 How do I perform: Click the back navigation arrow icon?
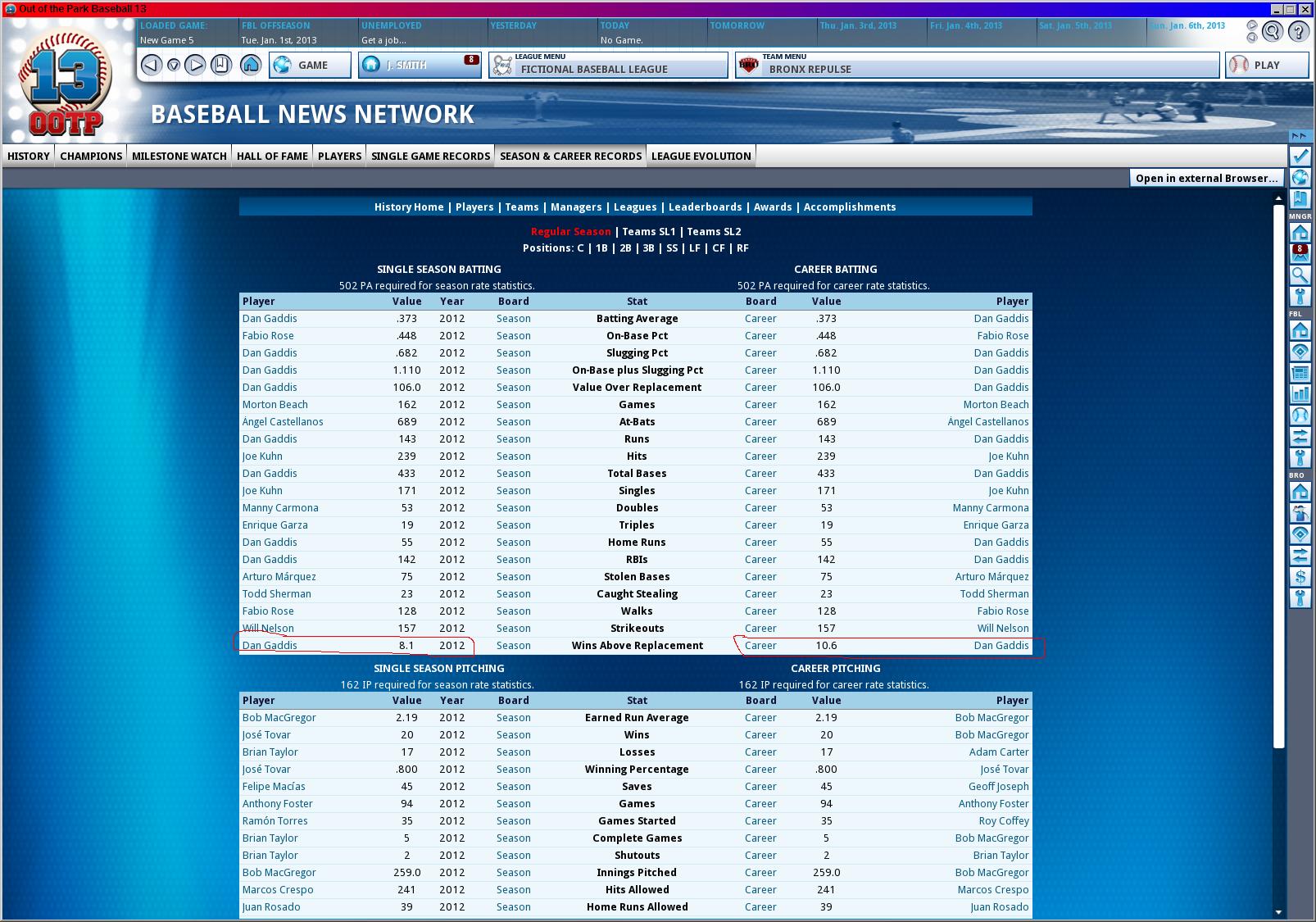(151, 65)
